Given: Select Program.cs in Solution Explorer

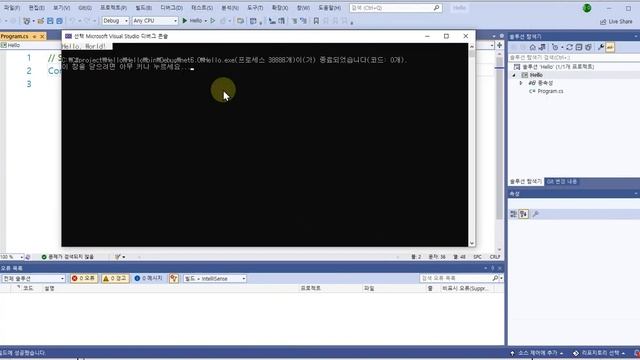Looking at the screenshot, I should (x=550, y=91).
